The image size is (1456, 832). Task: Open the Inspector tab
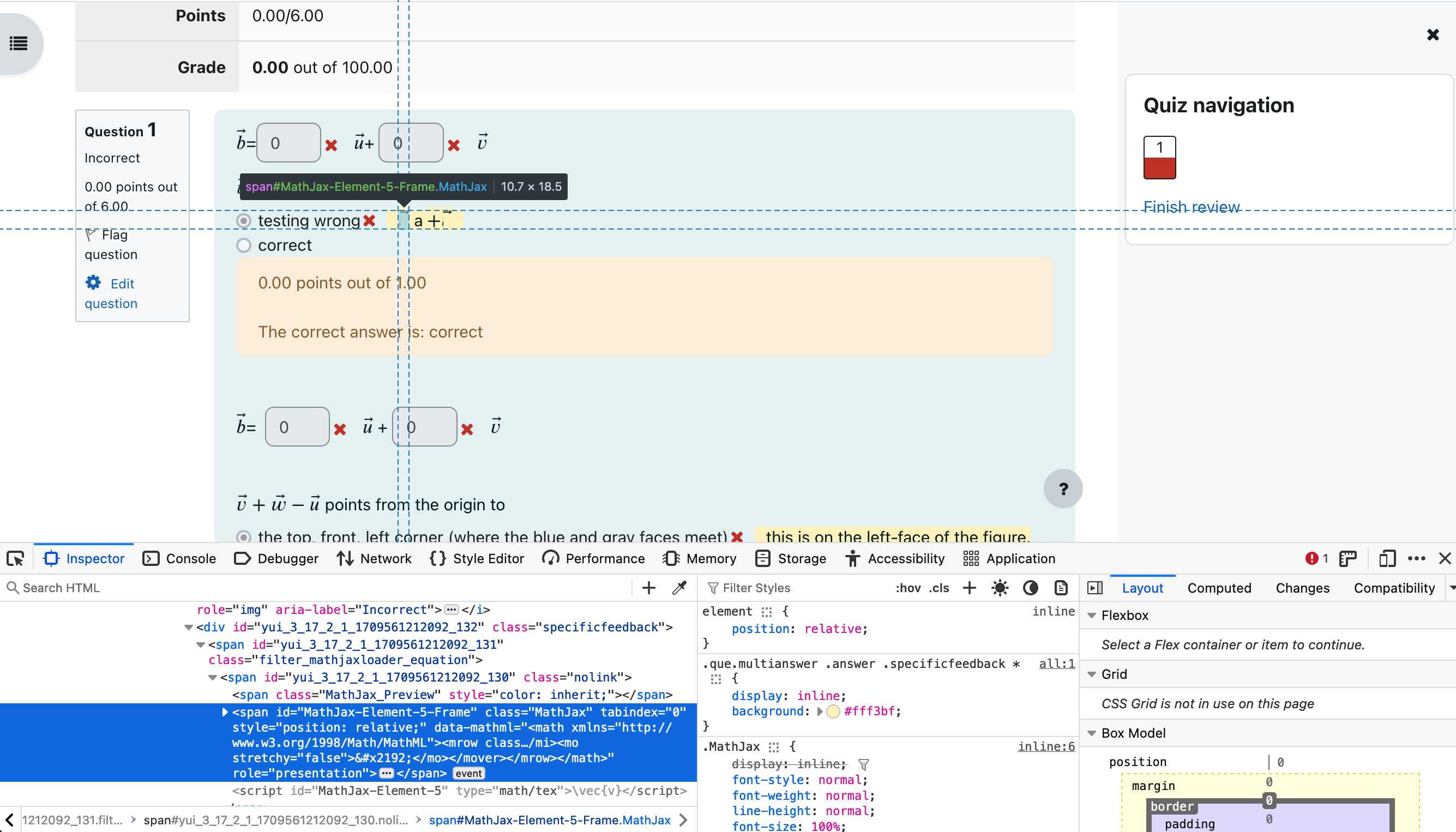click(x=84, y=558)
